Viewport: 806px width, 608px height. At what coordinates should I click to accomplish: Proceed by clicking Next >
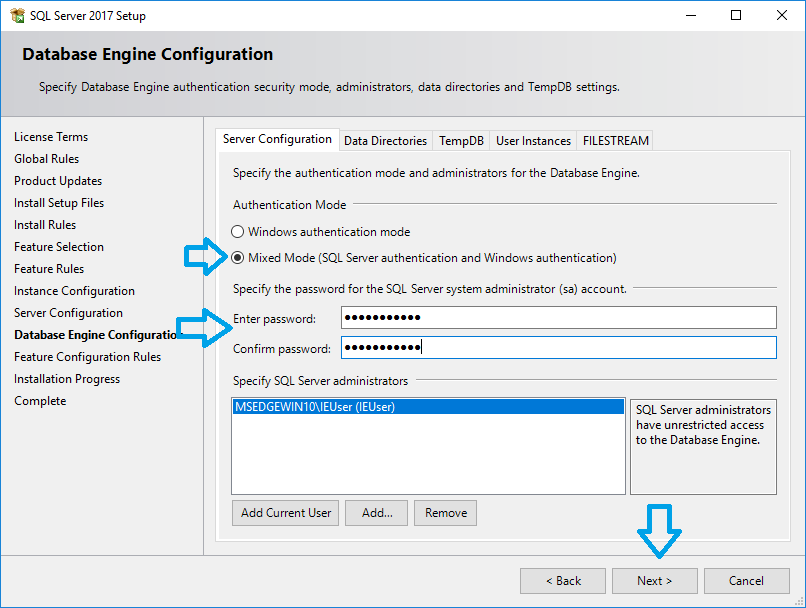tap(654, 581)
